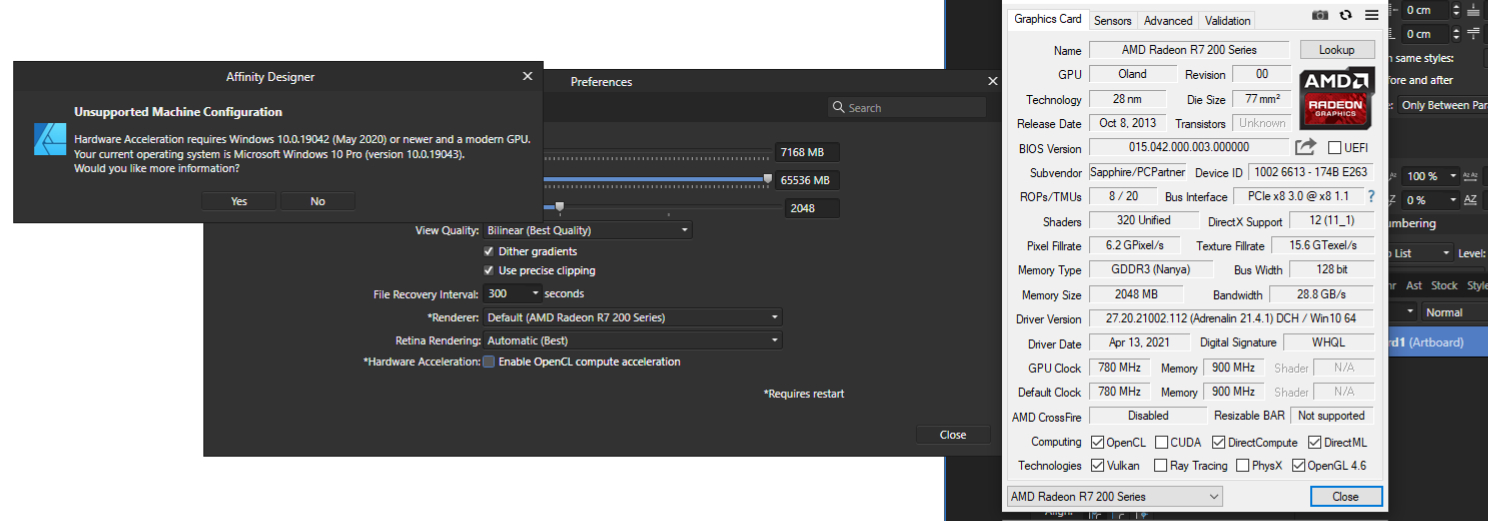The width and height of the screenshot is (1488, 521).
Task: Switch to the Graphics Card tab
Action: 1047,19
